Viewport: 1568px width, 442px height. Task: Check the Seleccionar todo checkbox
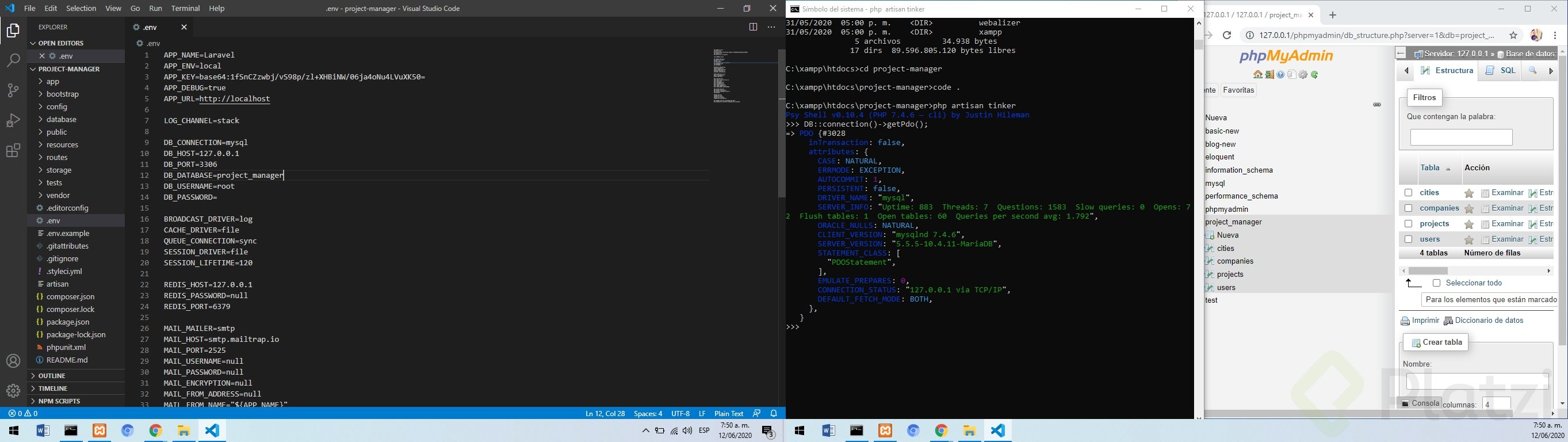click(1436, 283)
